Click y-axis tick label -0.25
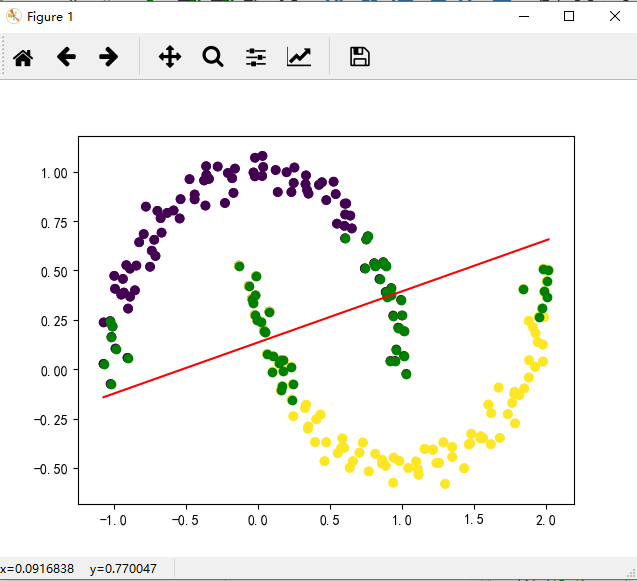637x581 pixels. 51,420
